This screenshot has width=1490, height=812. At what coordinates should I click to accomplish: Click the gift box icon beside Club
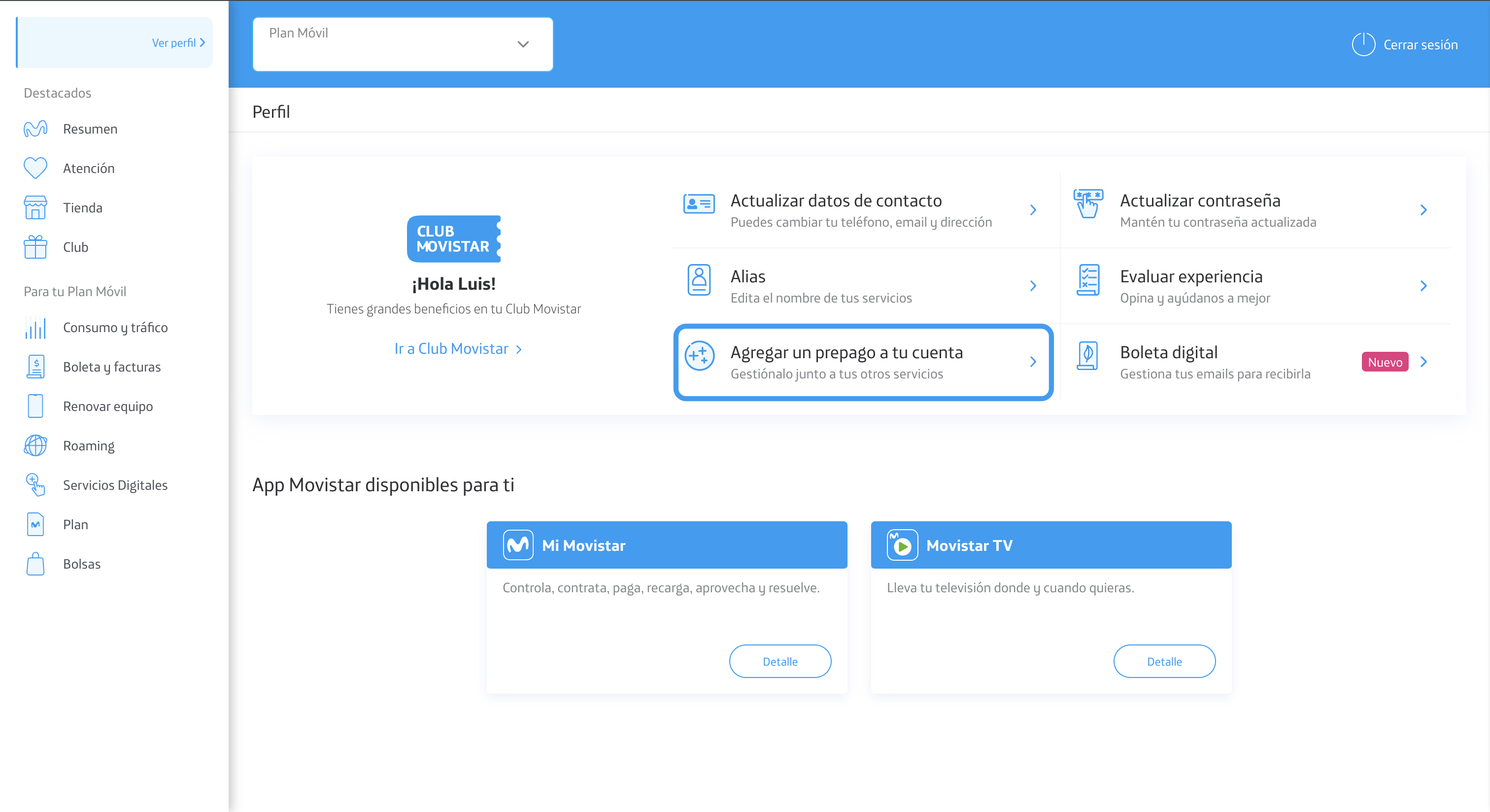tap(35, 247)
